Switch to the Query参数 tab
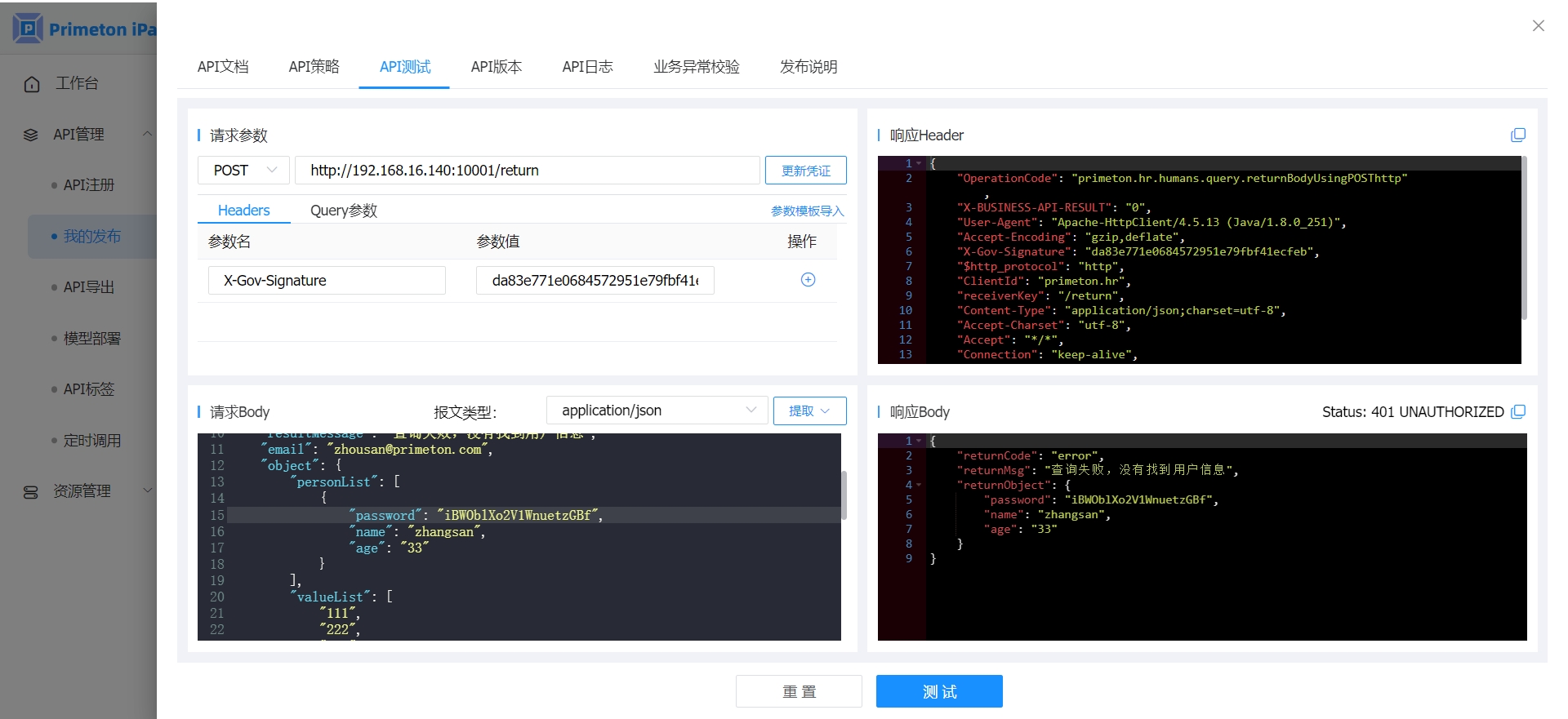Image resolution: width=1568 pixels, height=719 pixels. [343, 211]
